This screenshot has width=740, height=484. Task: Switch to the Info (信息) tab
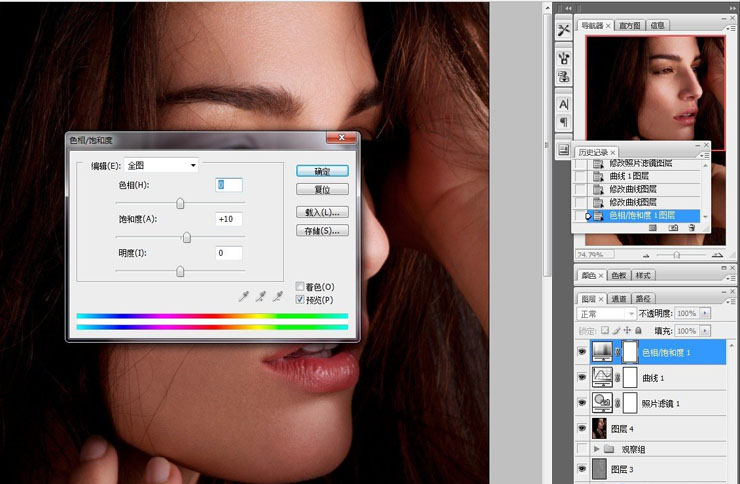(x=657, y=25)
